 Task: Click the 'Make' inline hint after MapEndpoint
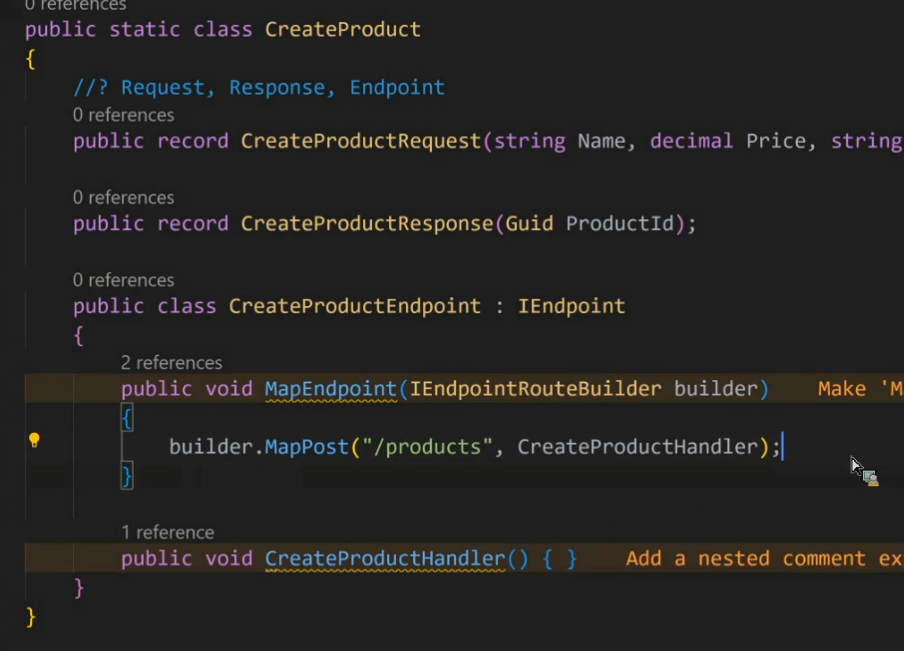tap(860, 389)
